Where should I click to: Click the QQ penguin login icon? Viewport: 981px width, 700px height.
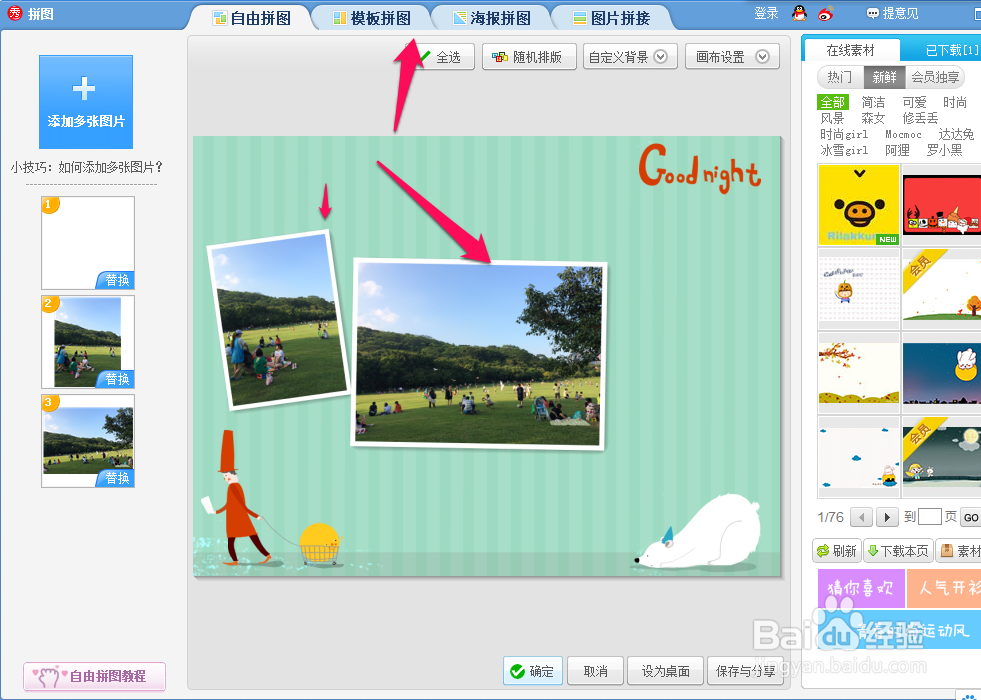click(x=799, y=13)
